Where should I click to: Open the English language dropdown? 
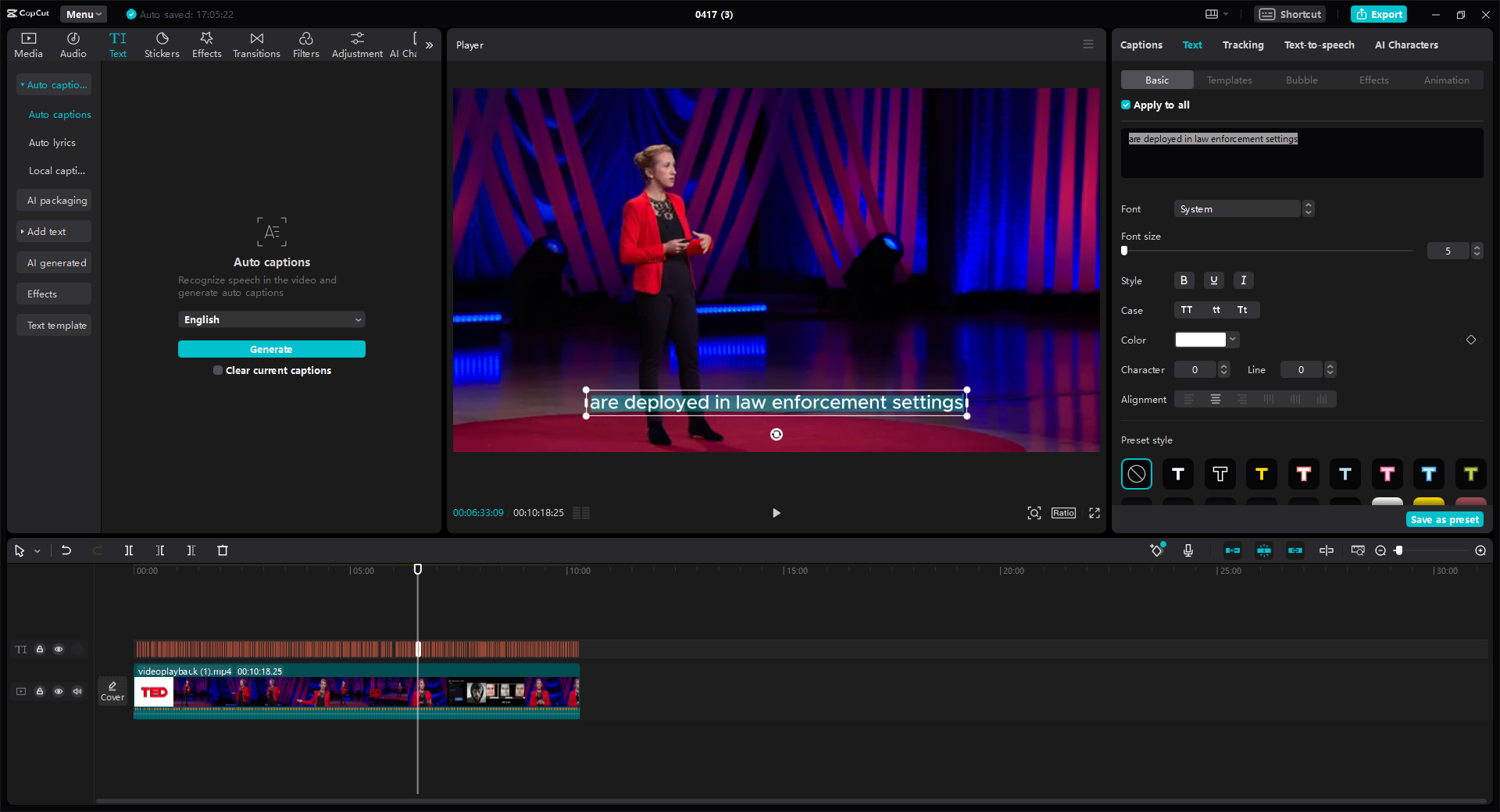click(271, 319)
